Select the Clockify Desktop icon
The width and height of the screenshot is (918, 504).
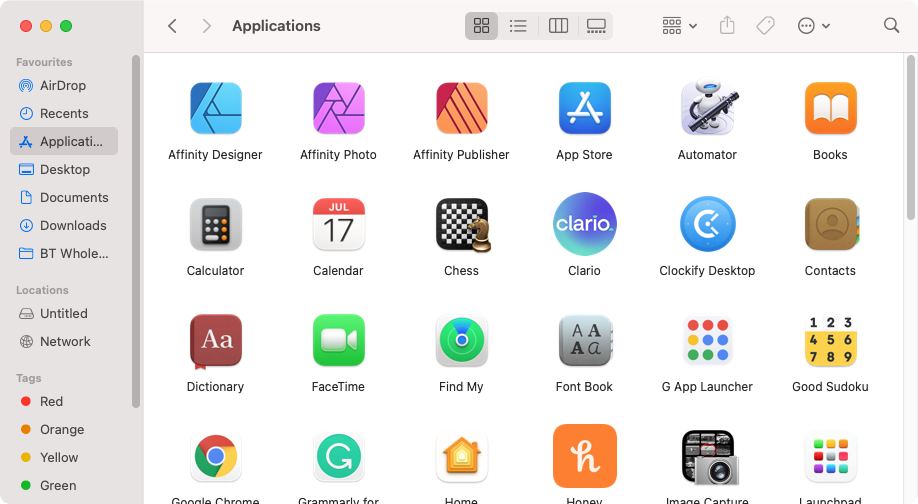(707, 224)
